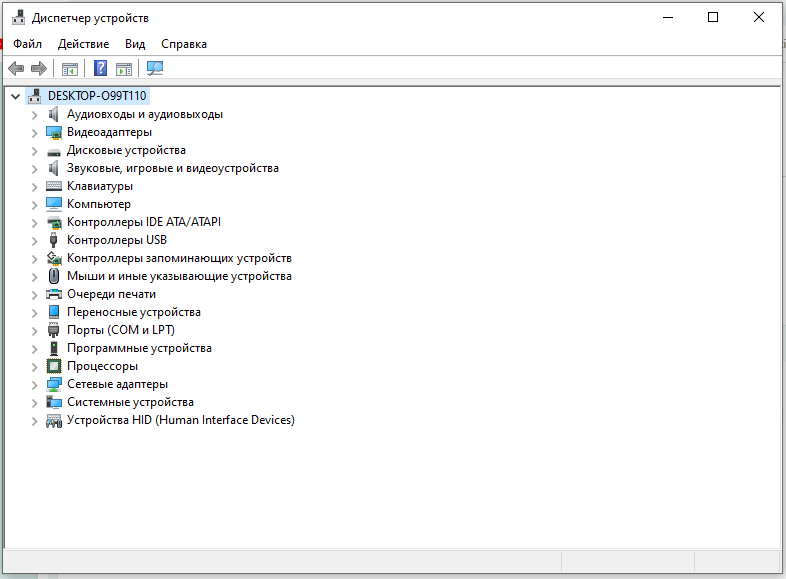Expand the Порты (COM и LPT) category
This screenshot has height=579, width=786.
[x=34, y=331]
